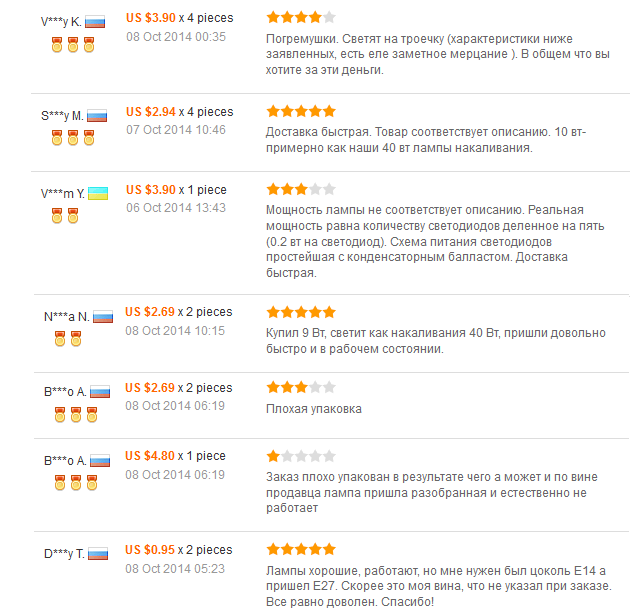
Task: Click the one-star rating on the US $4.80 review
Action: tap(301, 456)
